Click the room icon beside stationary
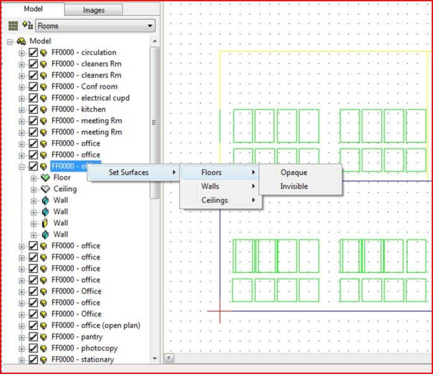This screenshot has width=433, height=374. coord(43,359)
